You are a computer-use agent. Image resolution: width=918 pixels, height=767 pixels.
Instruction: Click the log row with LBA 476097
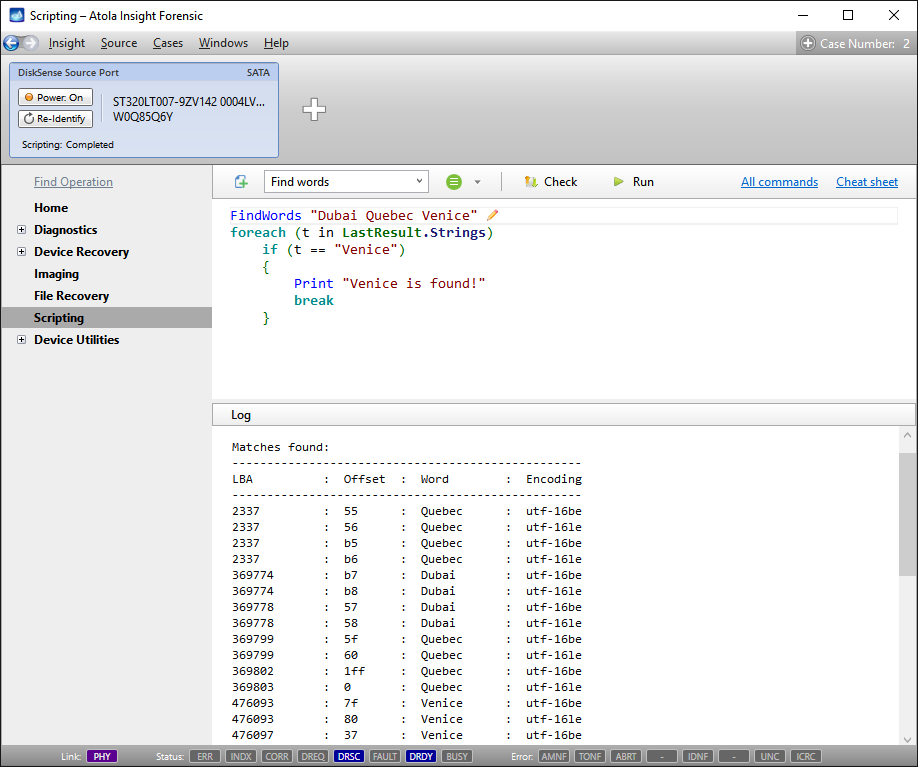coord(406,735)
